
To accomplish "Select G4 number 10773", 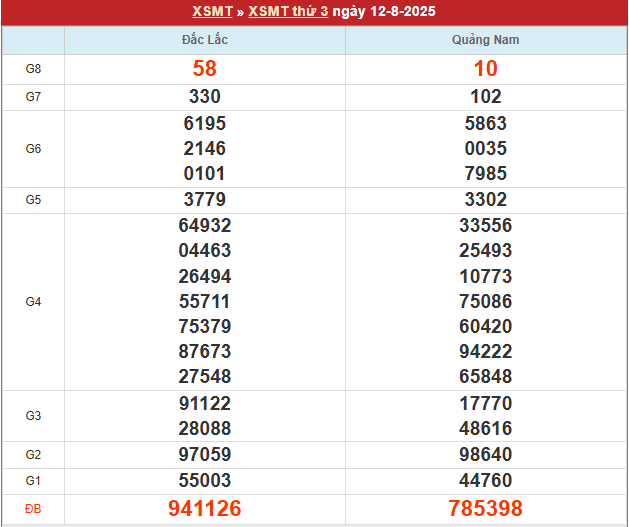I will pos(485,276).
